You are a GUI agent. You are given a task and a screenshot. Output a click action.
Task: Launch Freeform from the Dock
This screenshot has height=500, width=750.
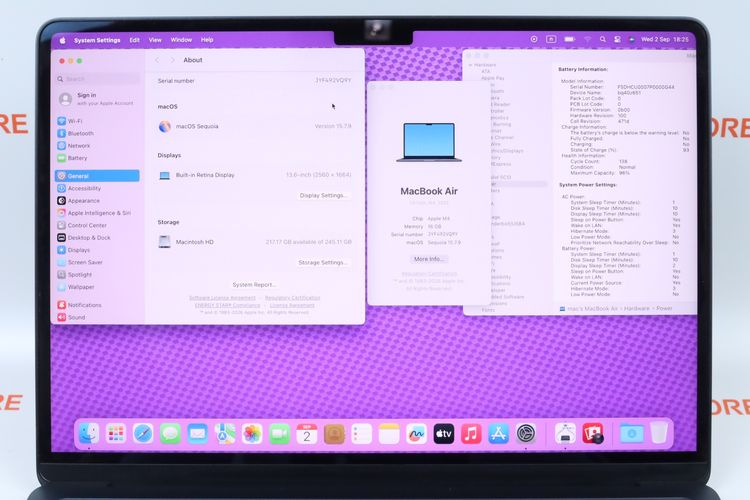(x=416, y=433)
